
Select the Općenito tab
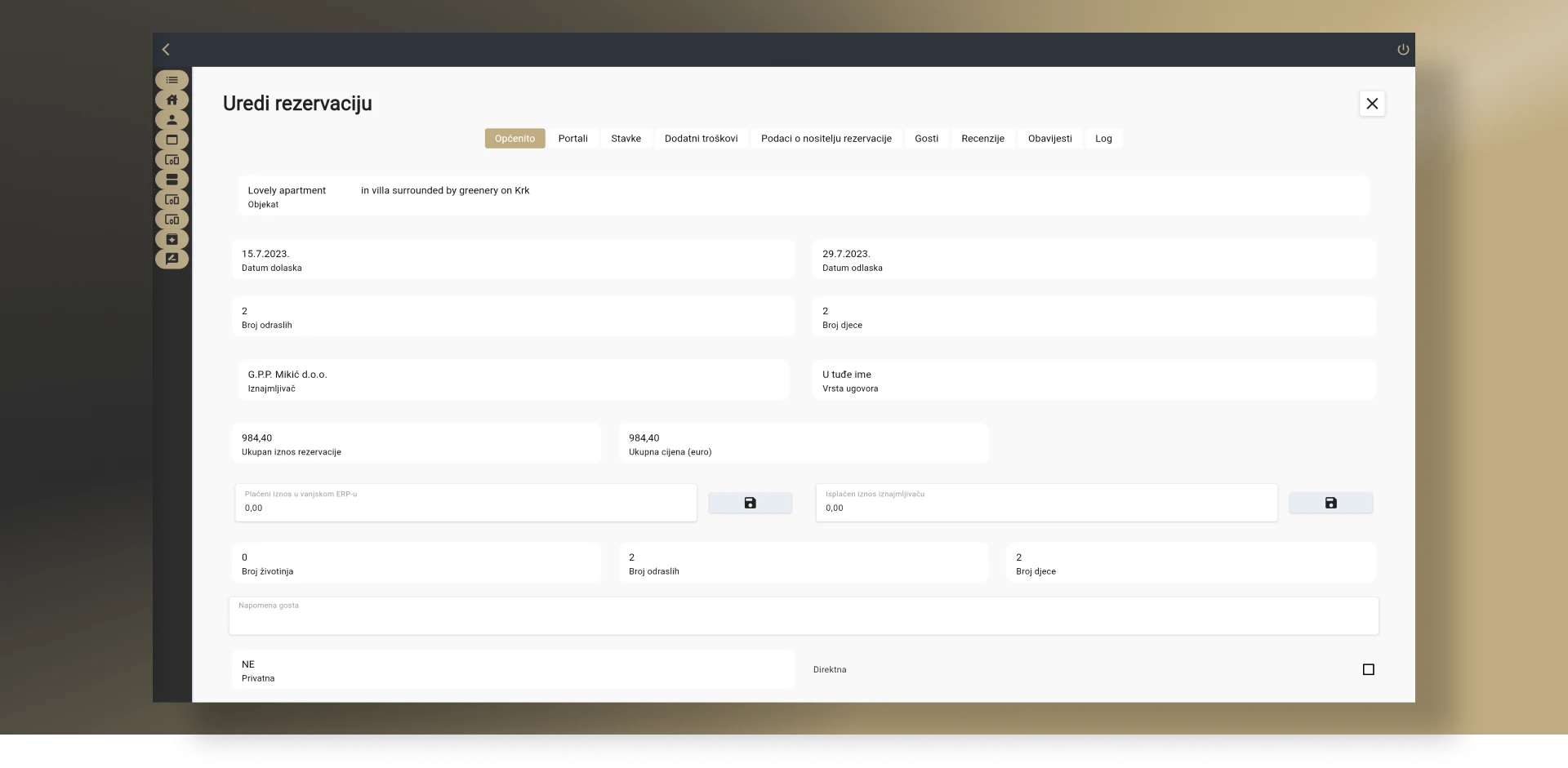click(x=514, y=139)
